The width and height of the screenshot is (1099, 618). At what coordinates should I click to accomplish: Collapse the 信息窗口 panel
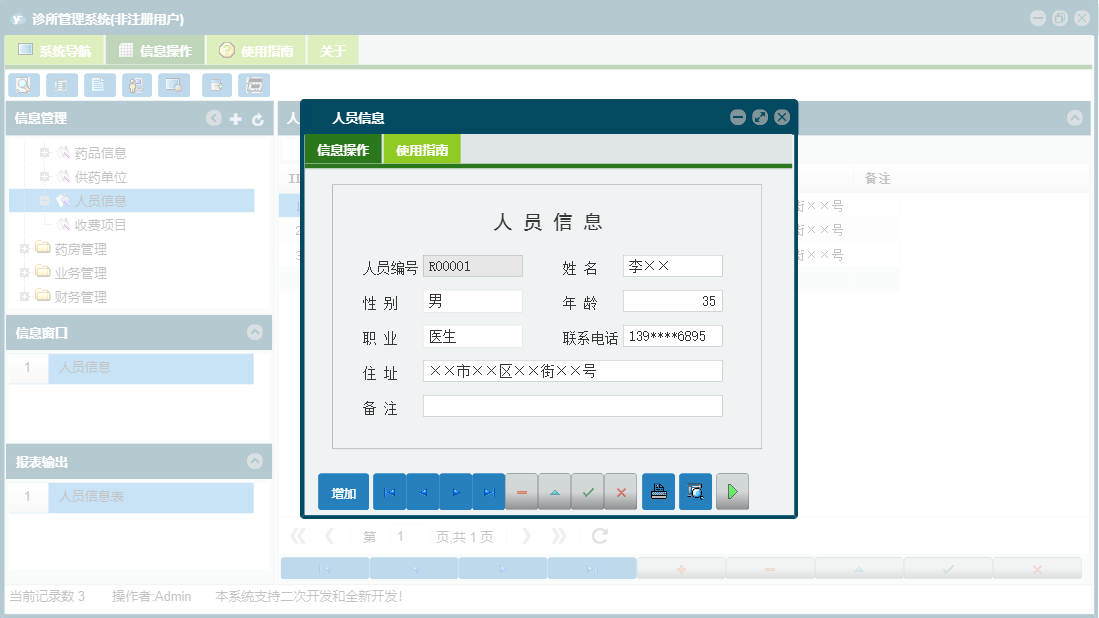(257, 332)
